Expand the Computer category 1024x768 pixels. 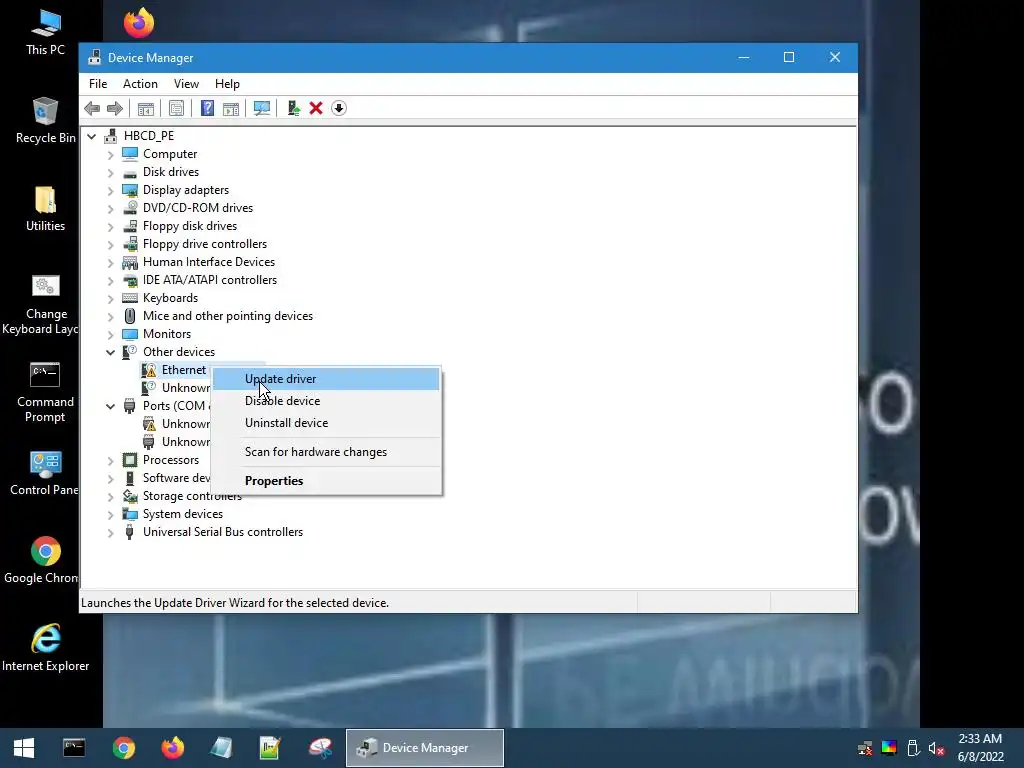coord(110,155)
